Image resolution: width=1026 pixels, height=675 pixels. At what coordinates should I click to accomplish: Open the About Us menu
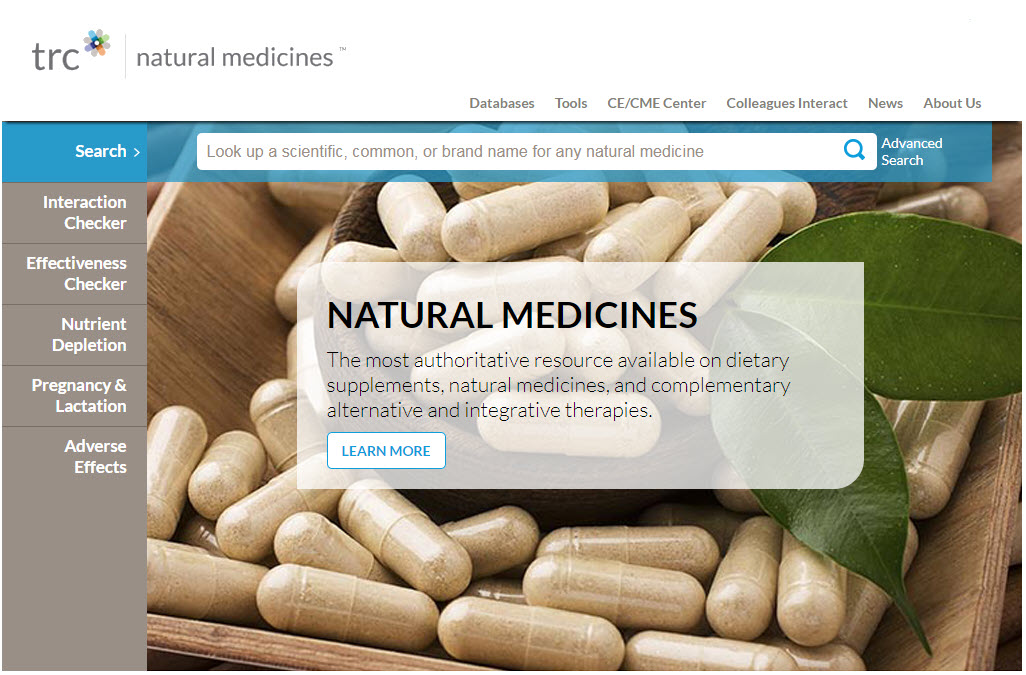click(x=952, y=103)
